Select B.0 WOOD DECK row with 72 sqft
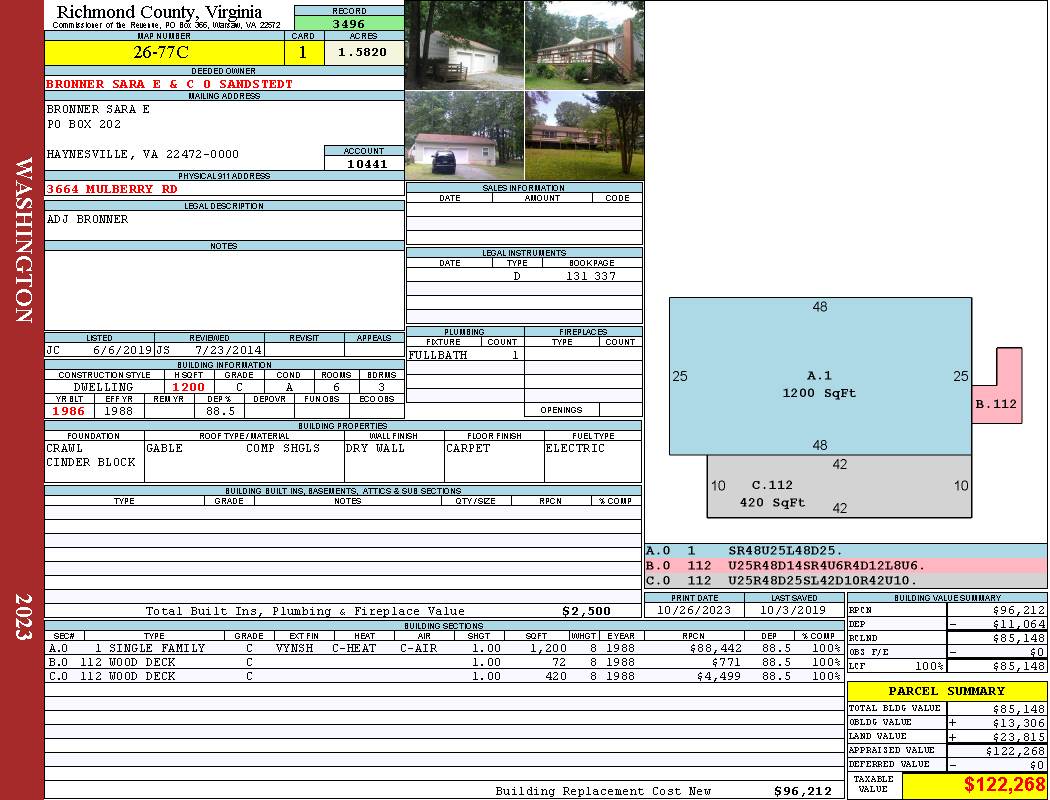Viewport: 1050px width, 800px height. point(444,662)
